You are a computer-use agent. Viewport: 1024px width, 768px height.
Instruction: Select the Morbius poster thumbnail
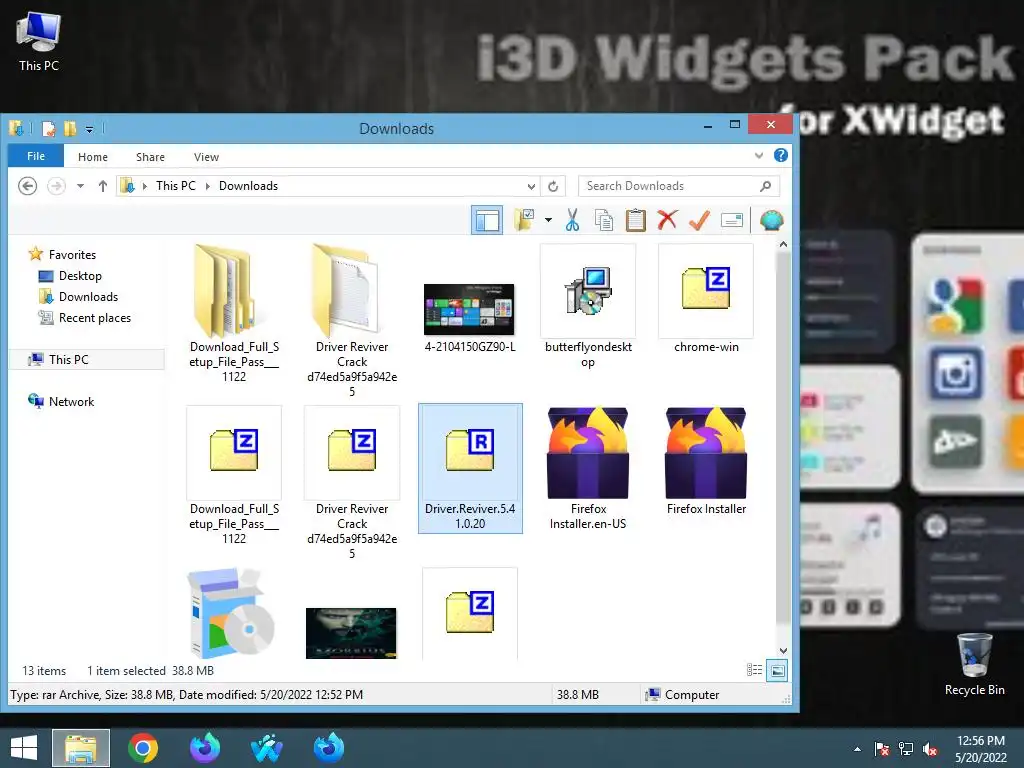pyautogui.click(x=351, y=633)
